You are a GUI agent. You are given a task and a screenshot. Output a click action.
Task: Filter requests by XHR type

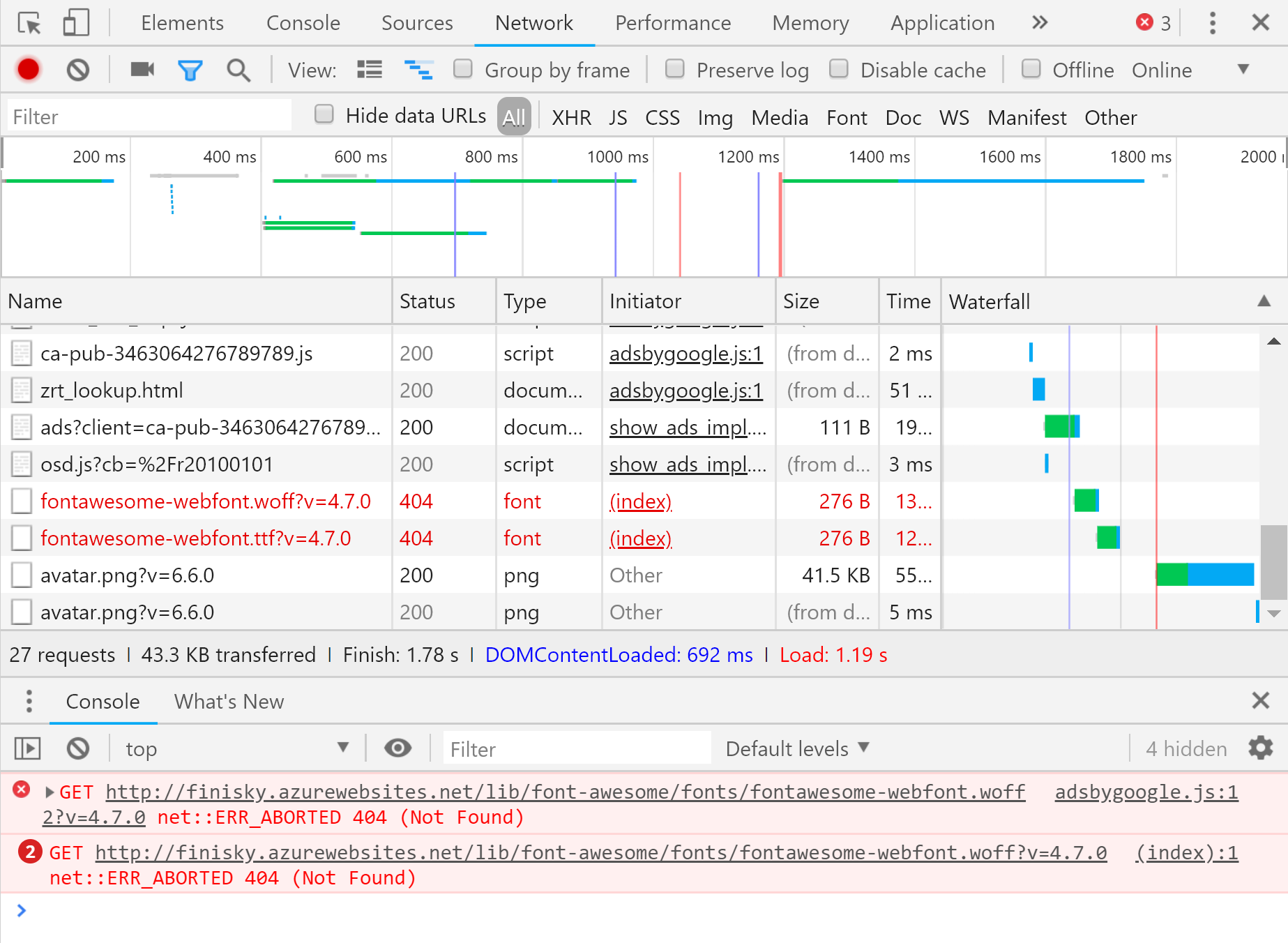tap(571, 117)
